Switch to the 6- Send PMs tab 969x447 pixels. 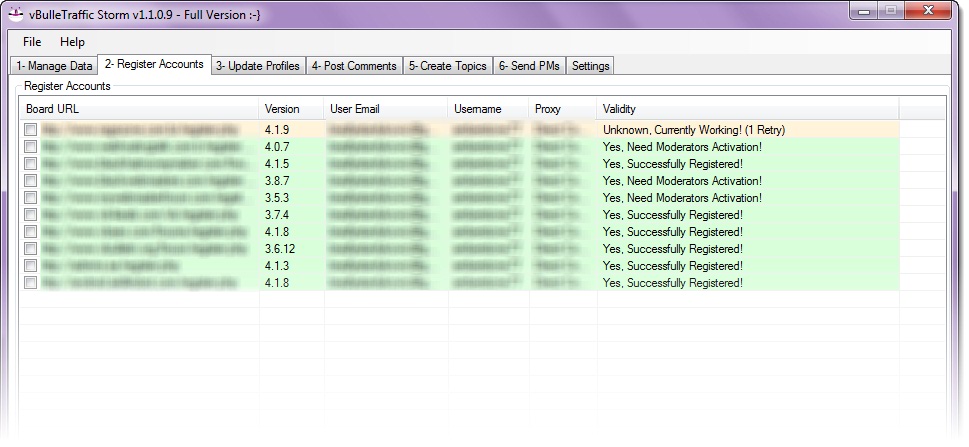point(528,66)
